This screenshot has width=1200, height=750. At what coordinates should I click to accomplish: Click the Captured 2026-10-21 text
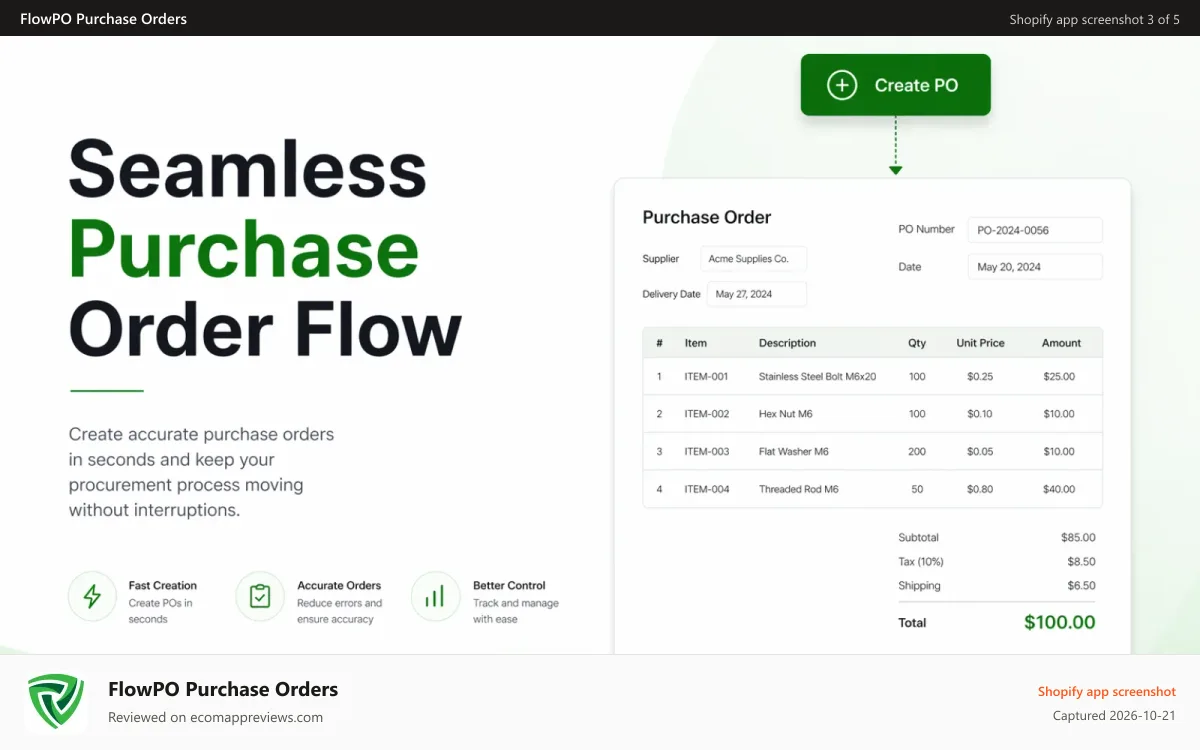tap(1114, 716)
